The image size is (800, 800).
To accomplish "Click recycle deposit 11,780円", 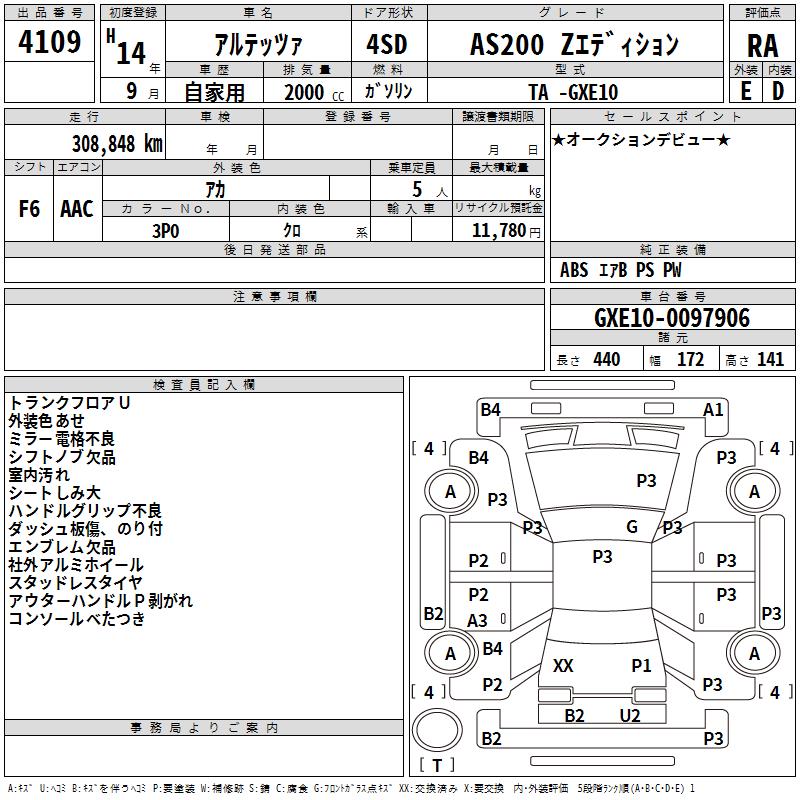I will click(506, 231).
